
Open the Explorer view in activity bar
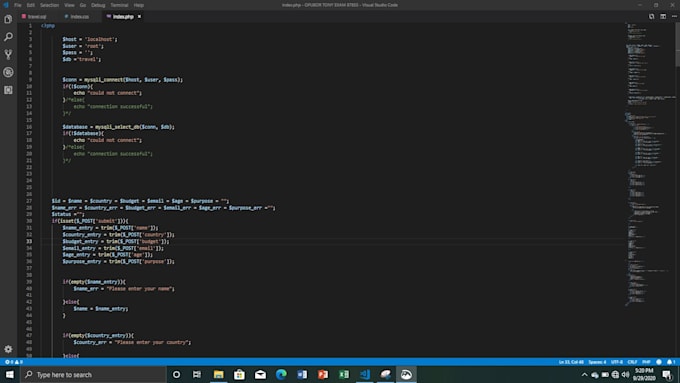tap(8, 19)
